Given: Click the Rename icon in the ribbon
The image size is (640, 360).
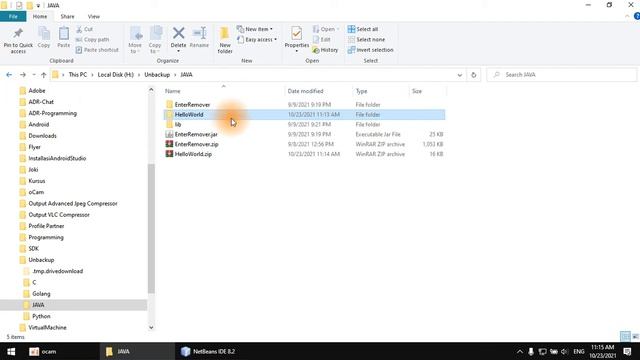Looking at the screenshot, I should point(199,38).
